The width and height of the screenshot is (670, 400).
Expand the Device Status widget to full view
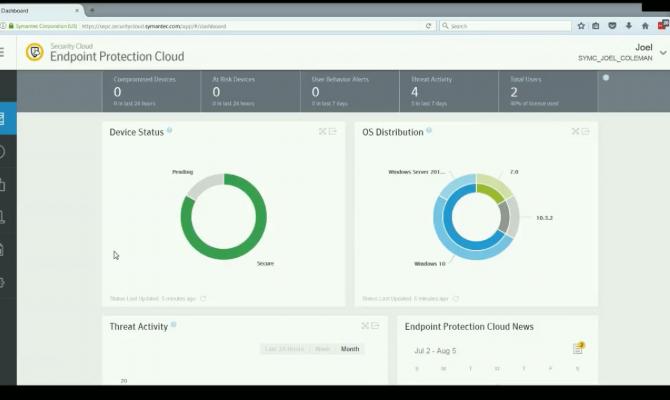[323, 131]
